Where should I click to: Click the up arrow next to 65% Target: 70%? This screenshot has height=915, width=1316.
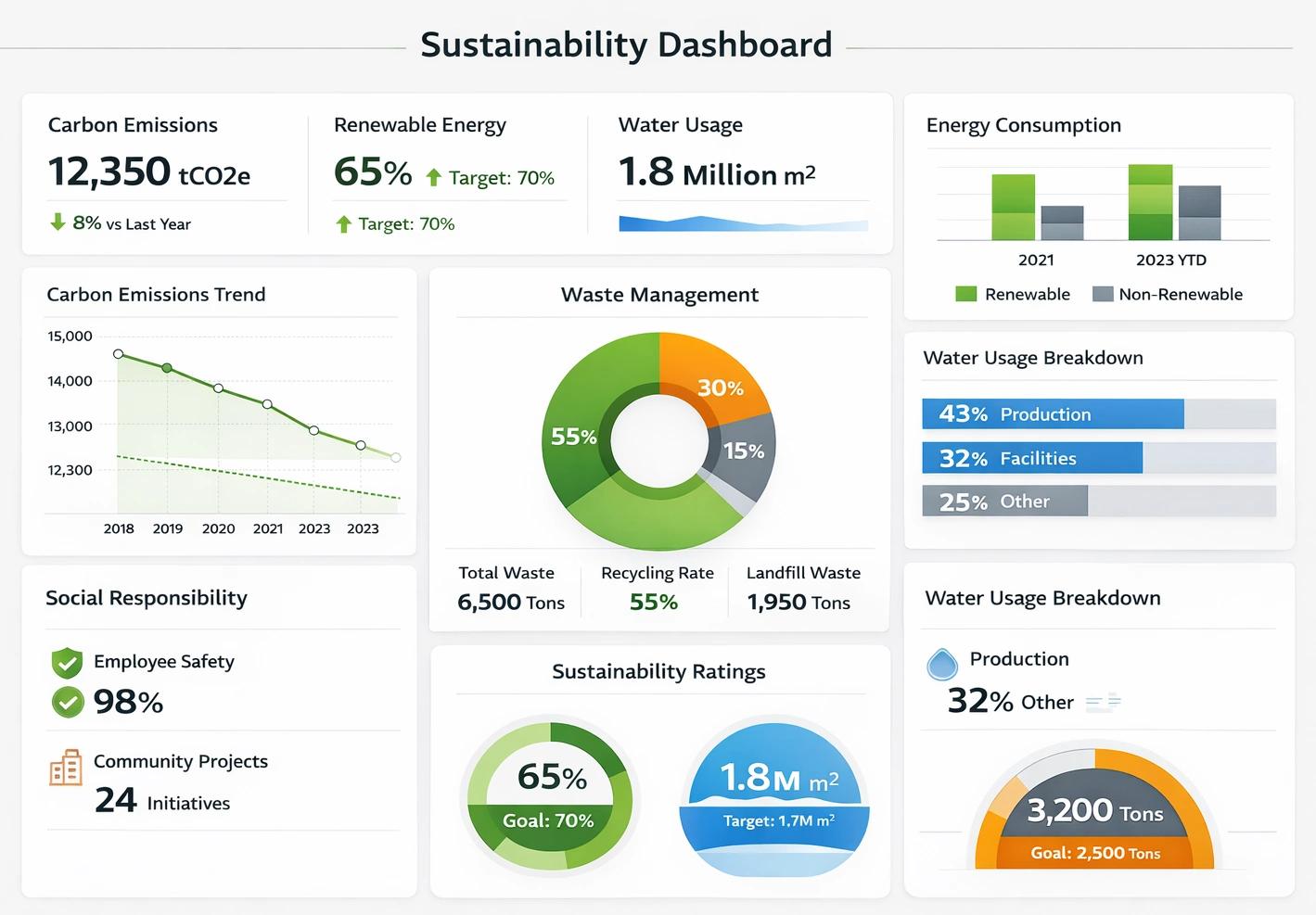click(433, 177)
